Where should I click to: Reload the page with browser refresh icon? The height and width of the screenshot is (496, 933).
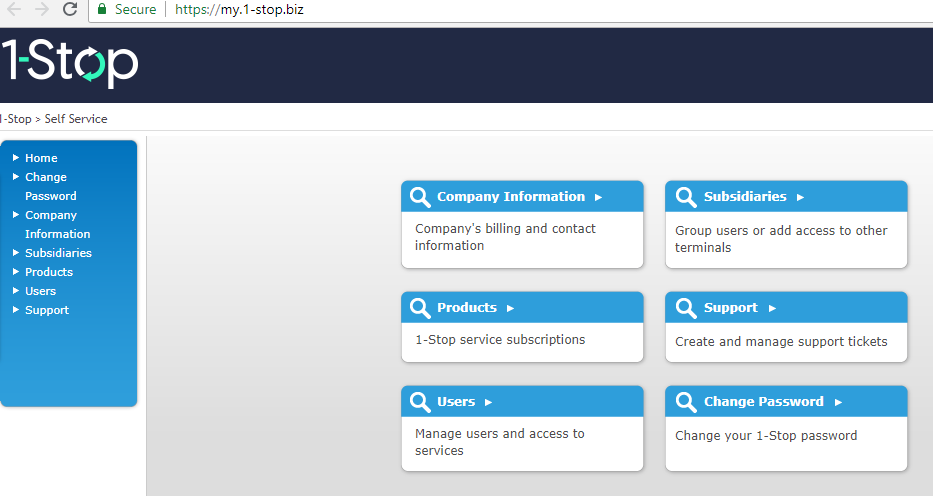[70, 9]
